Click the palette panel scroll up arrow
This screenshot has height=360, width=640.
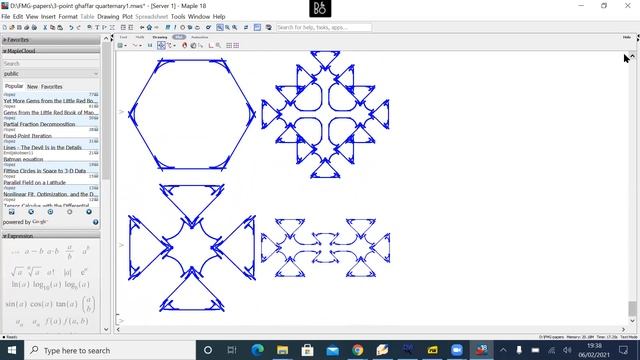pyautogui.click(x=106, y=38)
